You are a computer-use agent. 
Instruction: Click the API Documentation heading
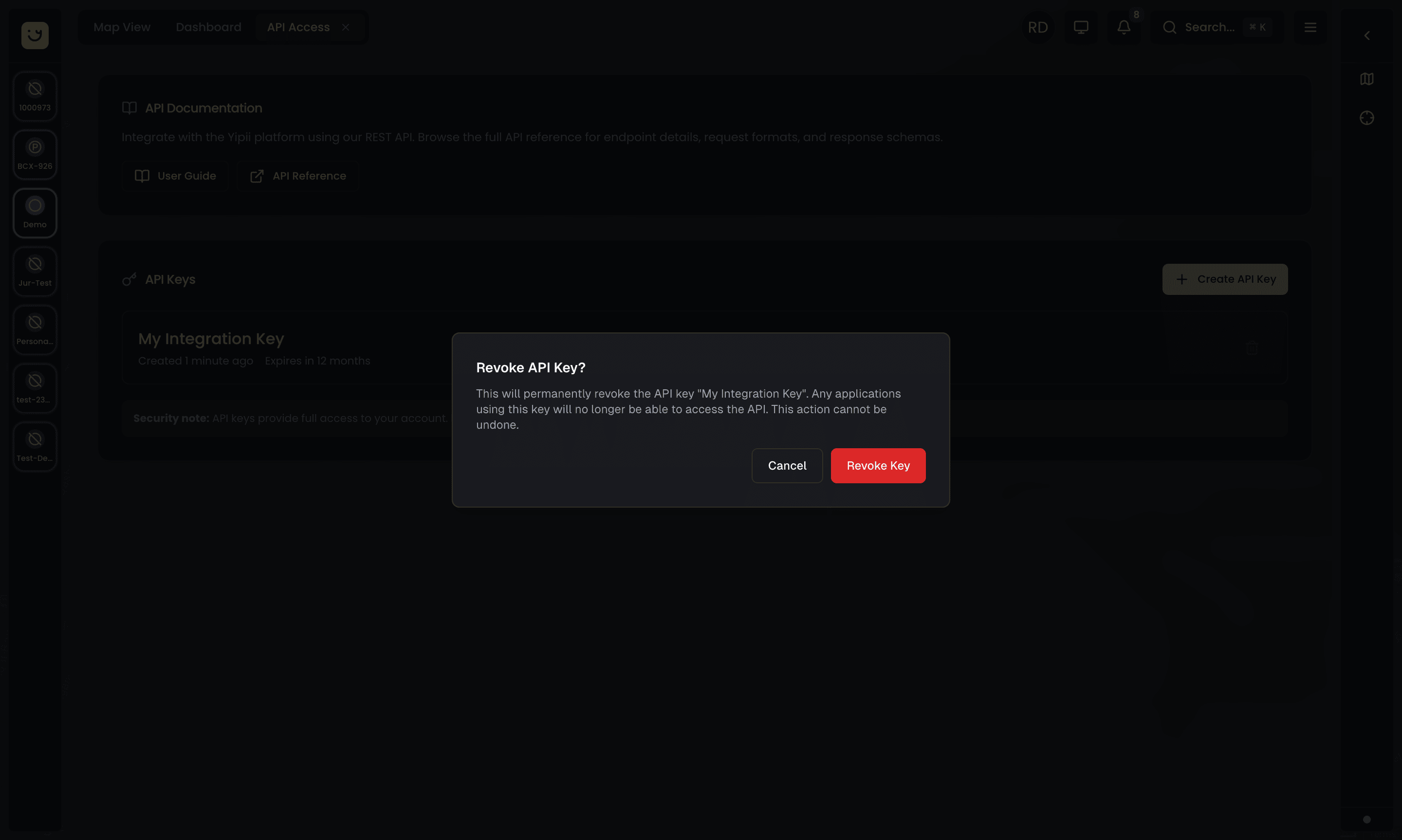[x=203, y=108]
